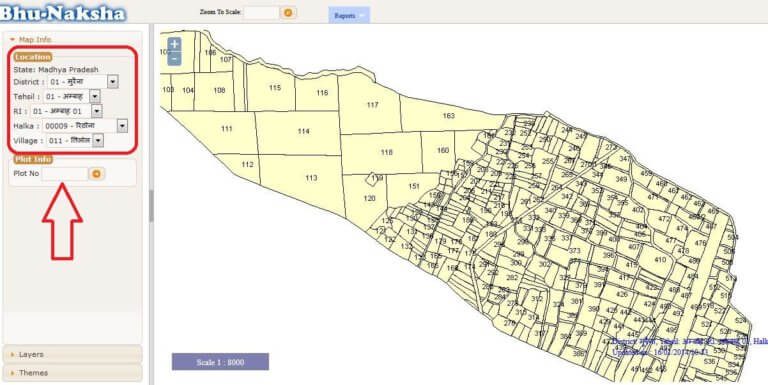This screenshot has height=385, width=768.
Task: Select plot 347 on the map
Action: pos(625,159)
